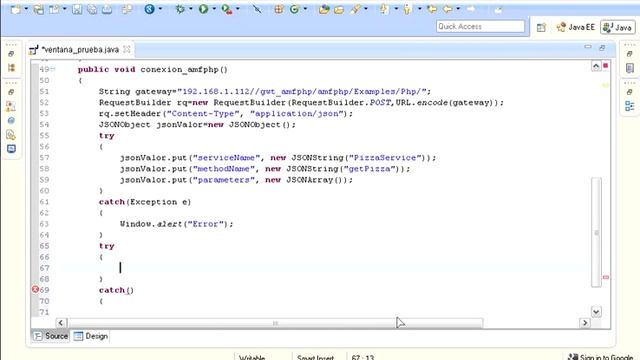Click the New Java Package icon
Image resolution: width=640 pixels, height=360 pixels.
[x=279, y=9]
